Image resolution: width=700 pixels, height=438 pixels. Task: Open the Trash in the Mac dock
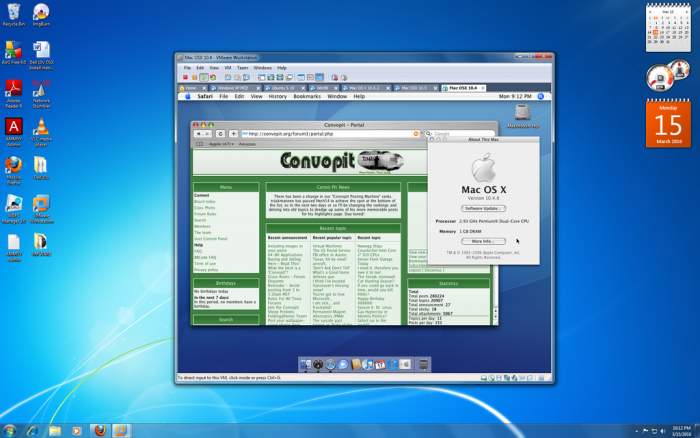pyautogui.click(x=423, y=364)
